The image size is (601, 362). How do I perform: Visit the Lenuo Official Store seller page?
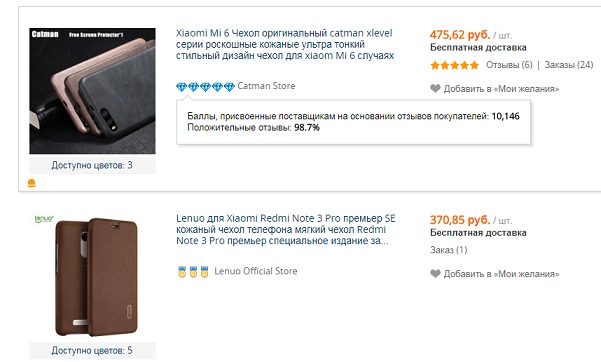(256, 271)
